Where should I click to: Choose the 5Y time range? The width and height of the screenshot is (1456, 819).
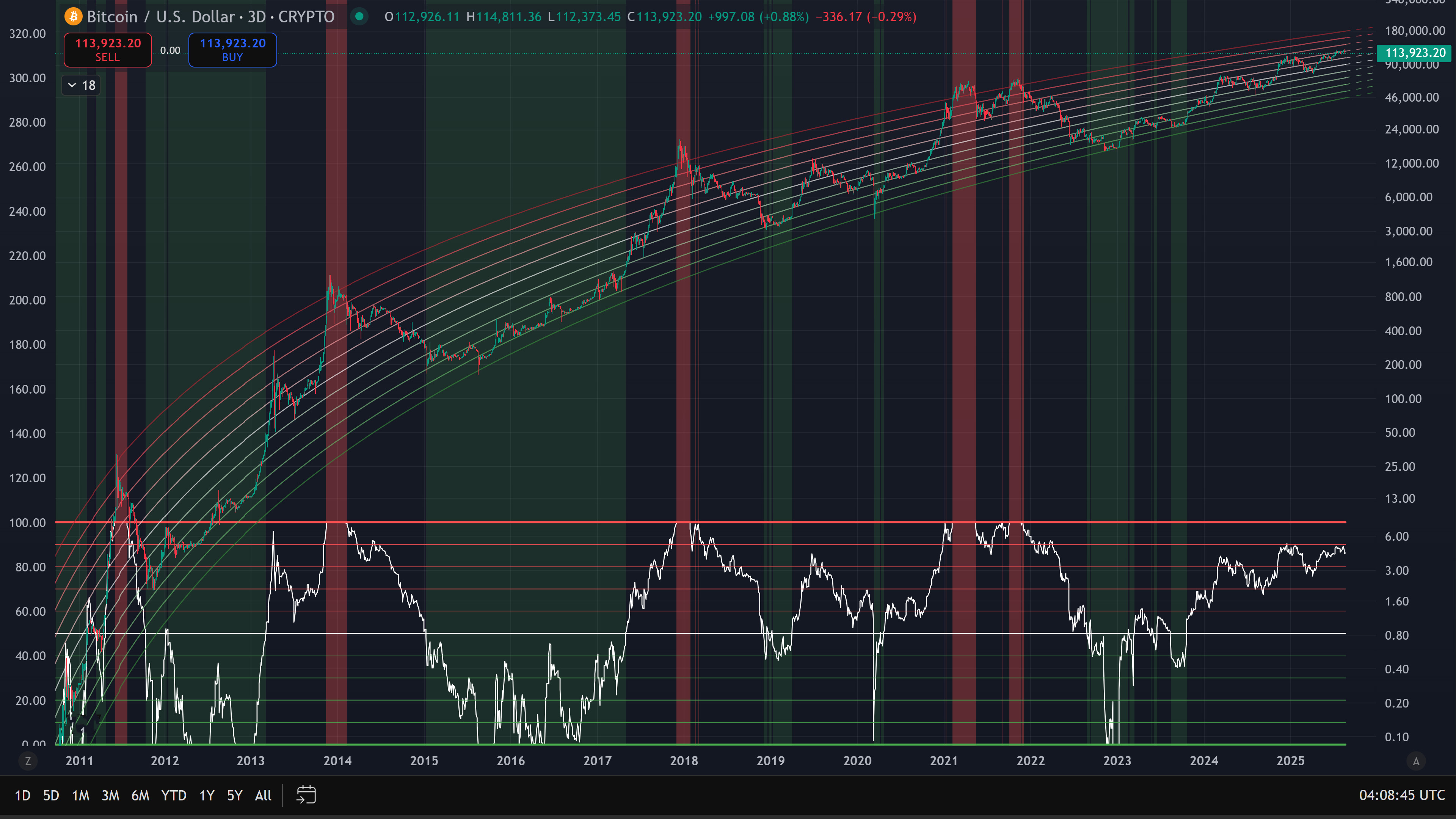pyautogui.click(x=234, y=795)
